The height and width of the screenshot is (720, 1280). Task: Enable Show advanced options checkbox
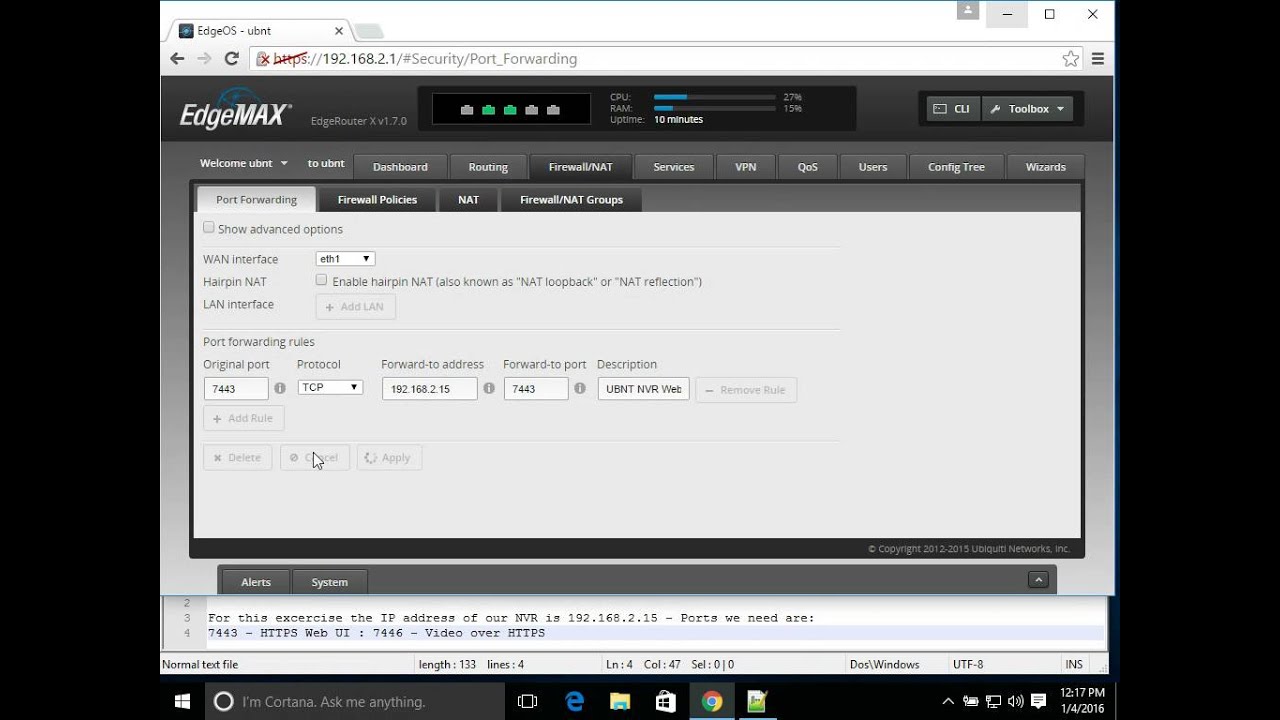(x=209, y=228)
